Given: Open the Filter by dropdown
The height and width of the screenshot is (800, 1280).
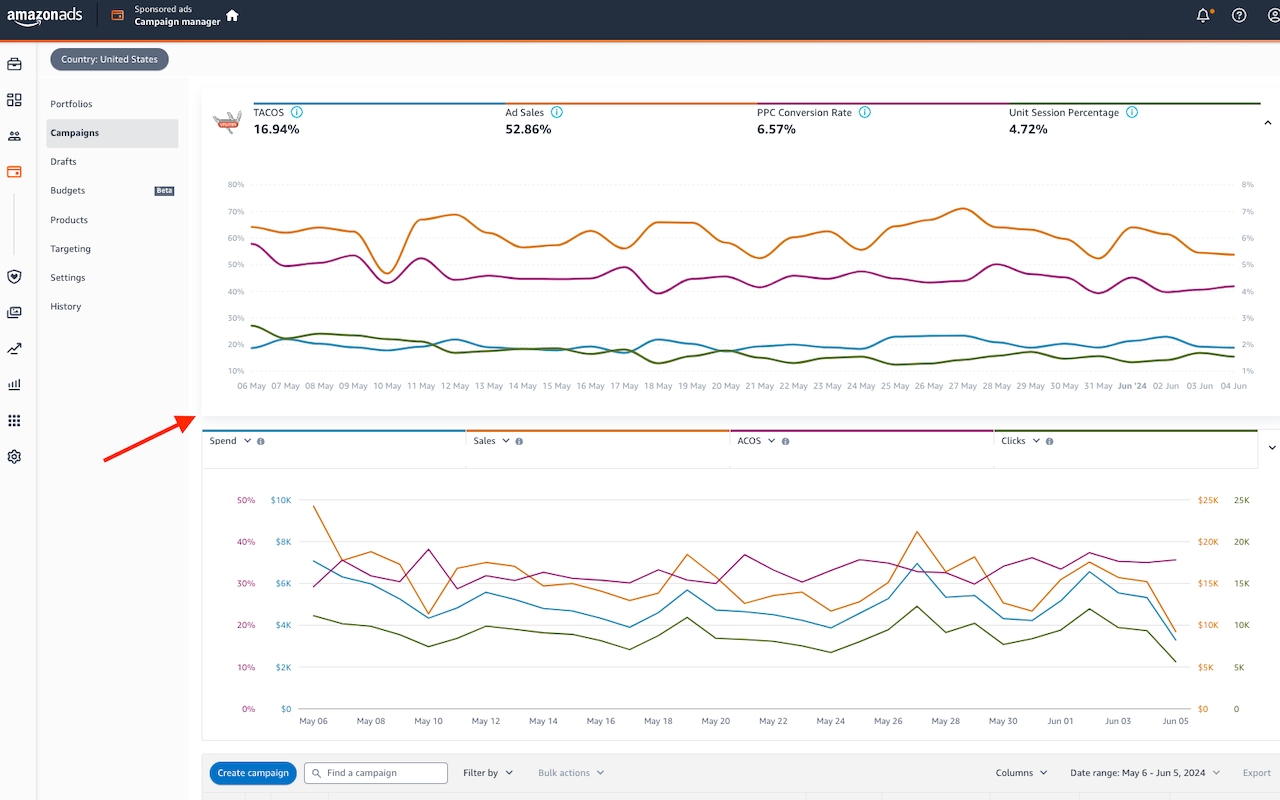Looking at the screenshot, I should tap(488, 773).
